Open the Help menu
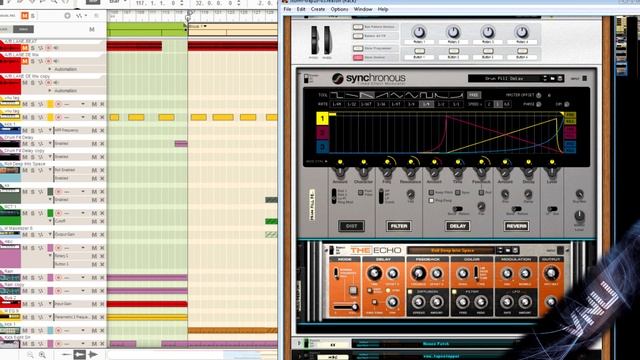The height and width of the screenshot is (360, 640). coord(383,9)
